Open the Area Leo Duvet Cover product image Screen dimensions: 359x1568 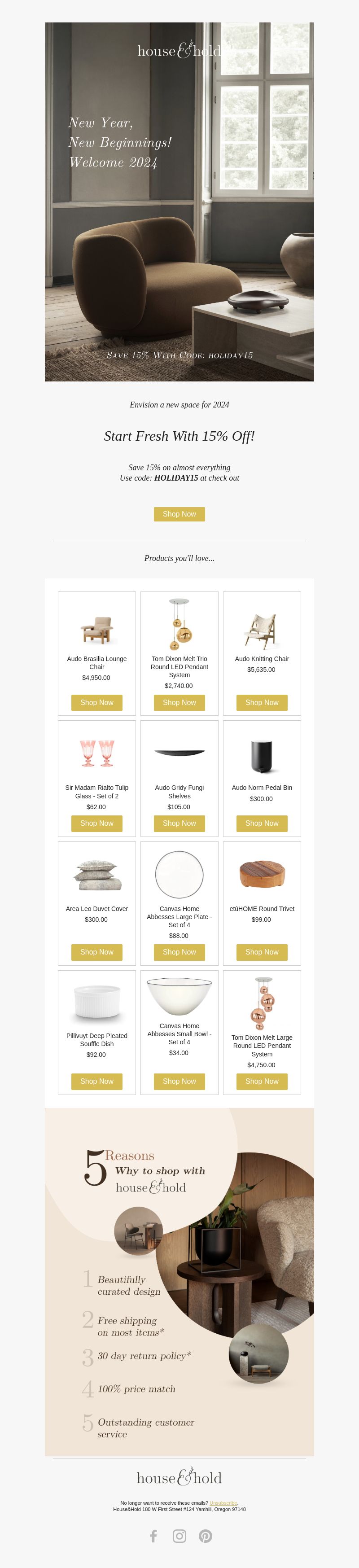pyautogui.click(x=97, y=875)
